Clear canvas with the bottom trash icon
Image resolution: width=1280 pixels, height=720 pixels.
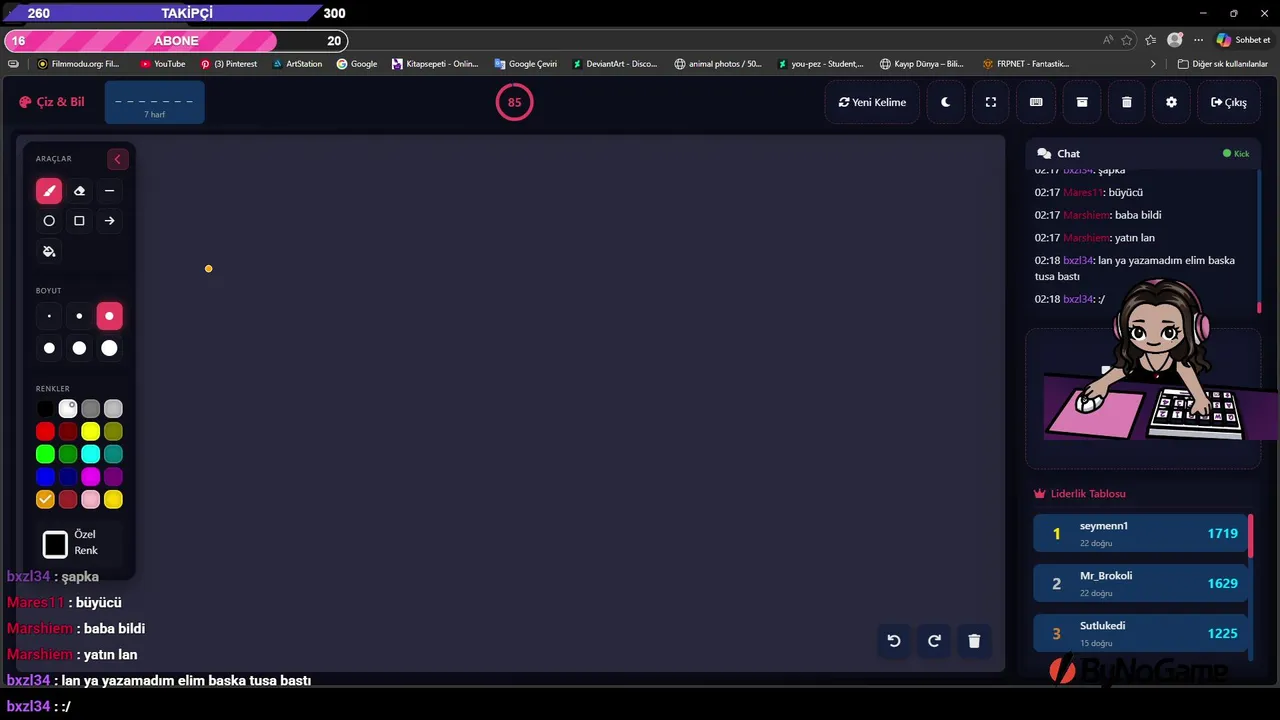tap(974, 641)
